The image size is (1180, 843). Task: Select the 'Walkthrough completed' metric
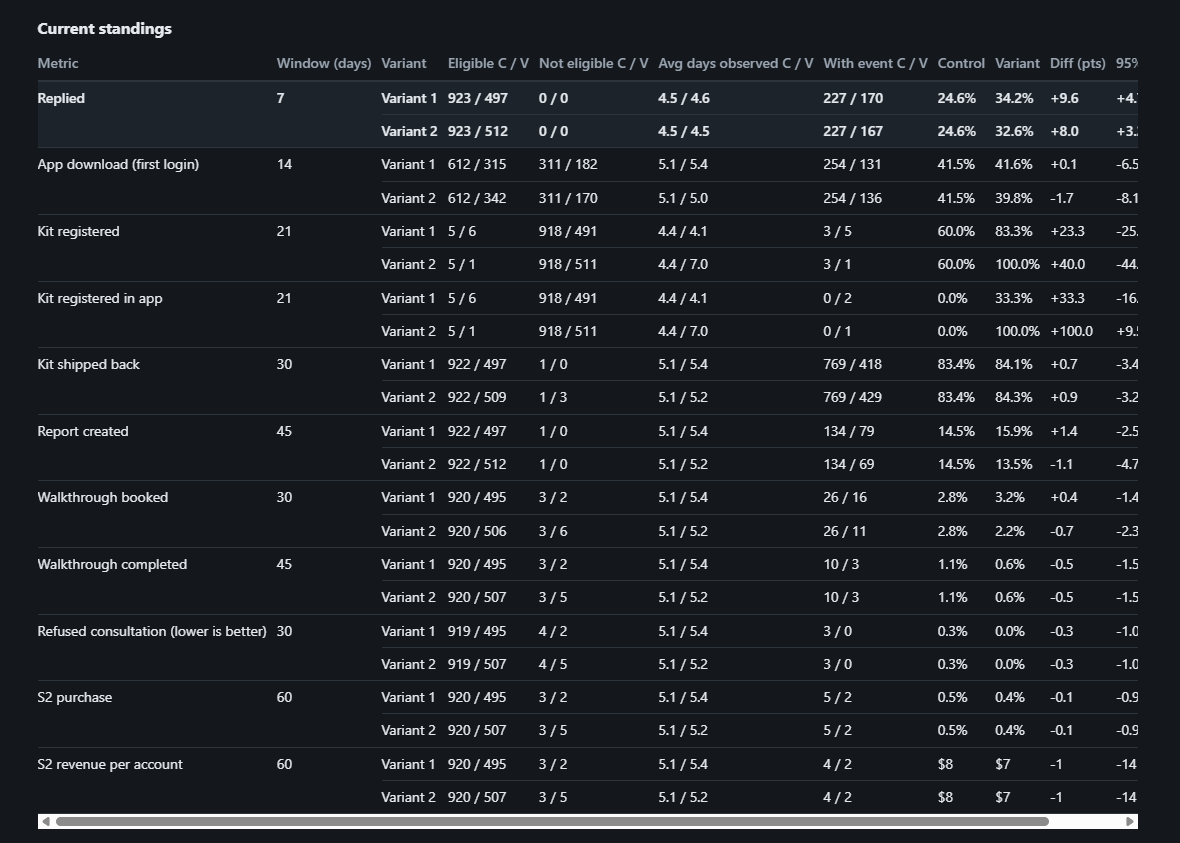pyautogui.click(x=112, y=565)
